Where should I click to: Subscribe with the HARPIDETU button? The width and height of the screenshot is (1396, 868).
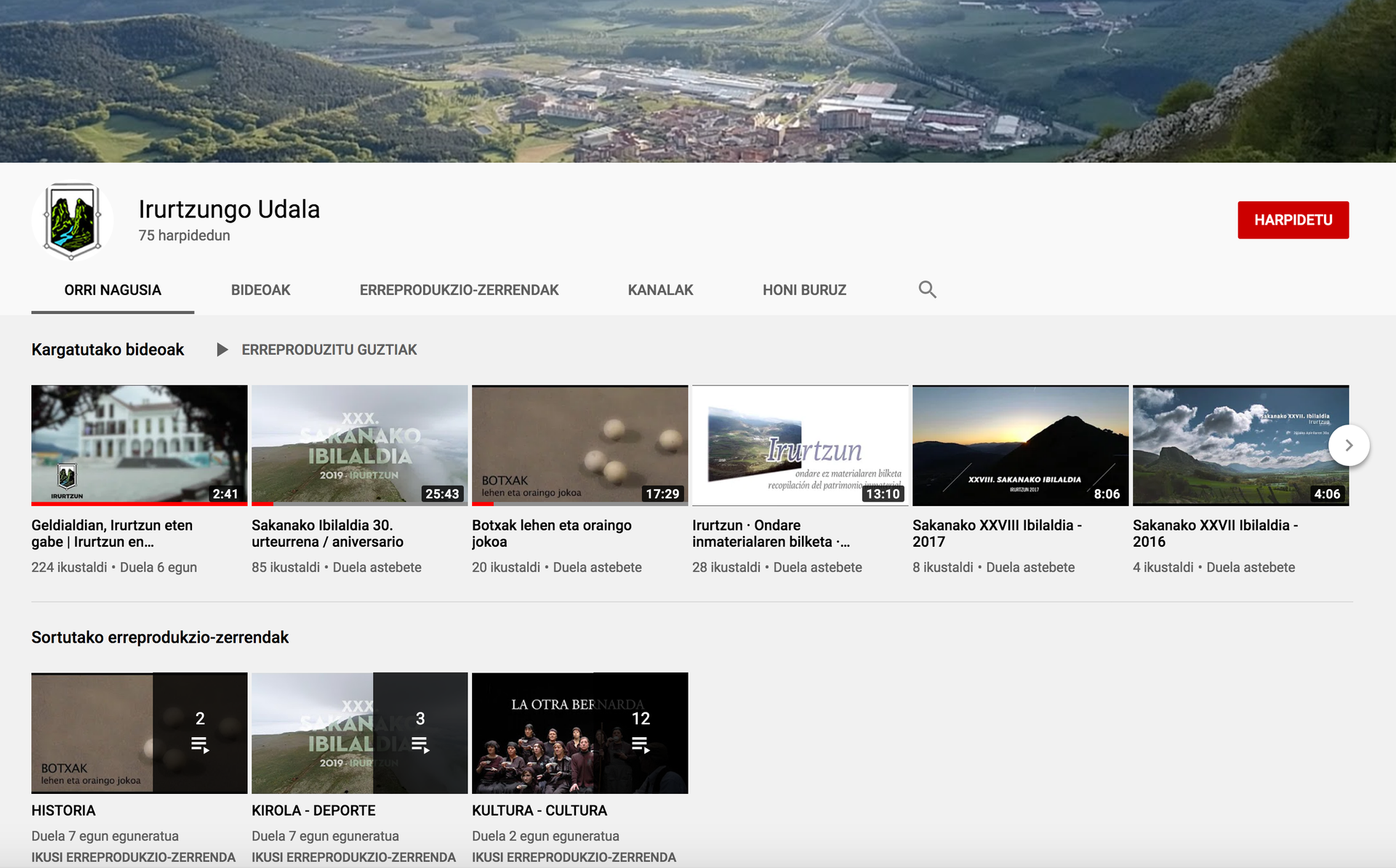pos(1293,220)
